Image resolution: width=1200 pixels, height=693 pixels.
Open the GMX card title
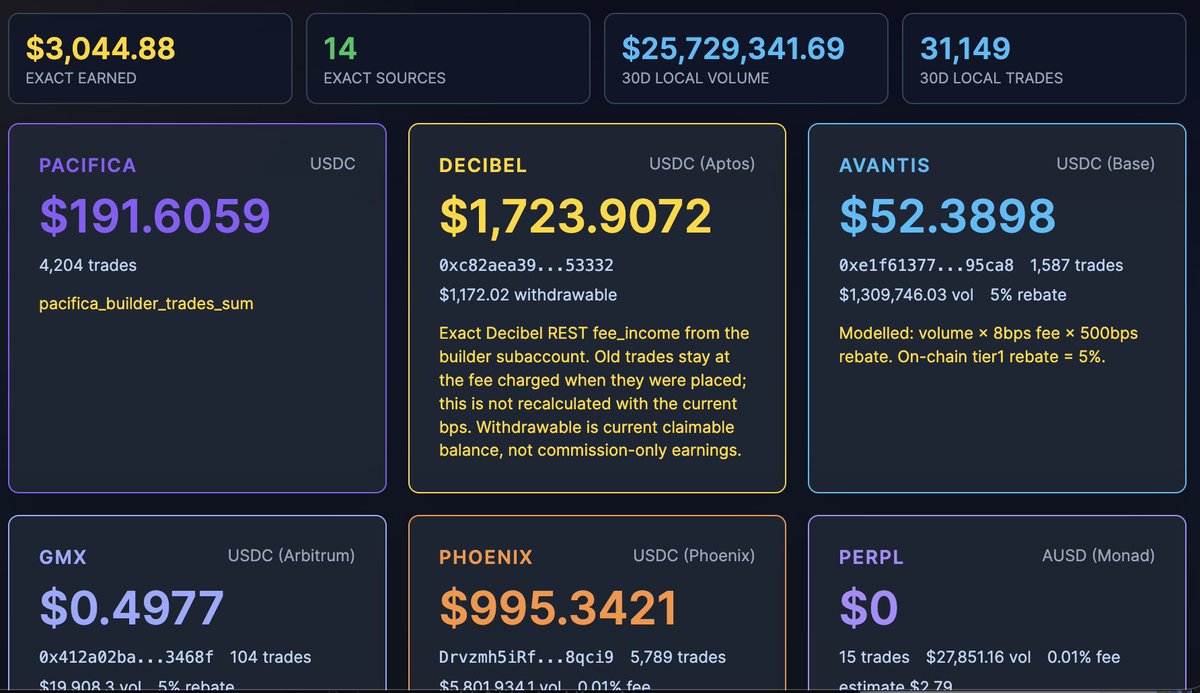[x=63, y=557]
